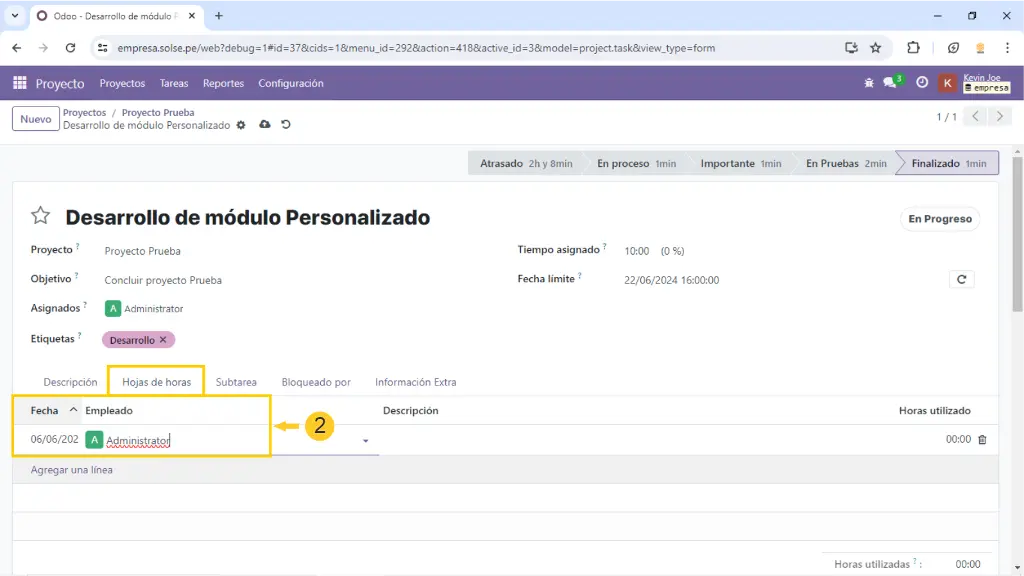The width and height of the screenshot is (1024, 576).
Task: Open the Odoo apps grid menu
Action: point(19,84)
